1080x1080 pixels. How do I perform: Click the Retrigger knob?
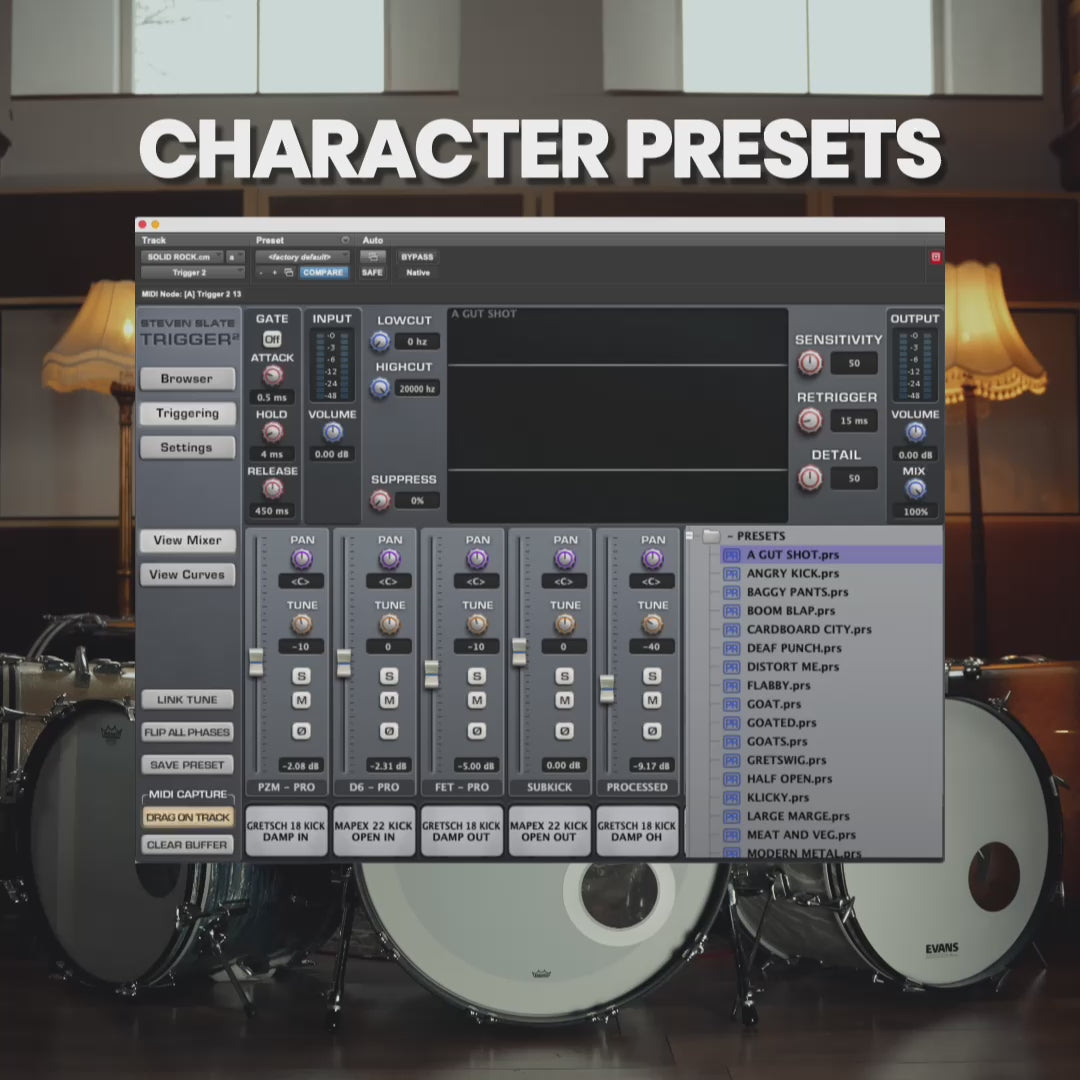pyautogui.click(x=810, y=420)
